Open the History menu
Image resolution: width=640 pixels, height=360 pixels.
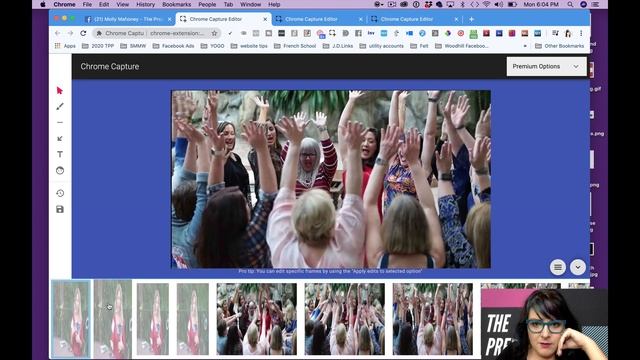pos(145,4)
